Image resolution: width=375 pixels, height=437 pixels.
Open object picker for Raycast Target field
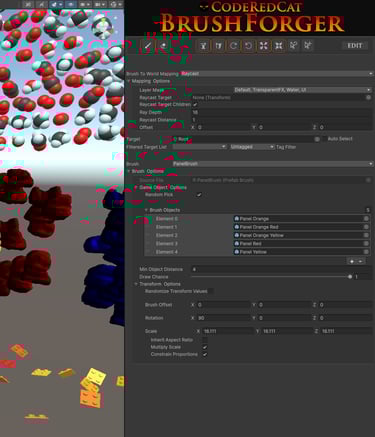click(x=368, y=97)
